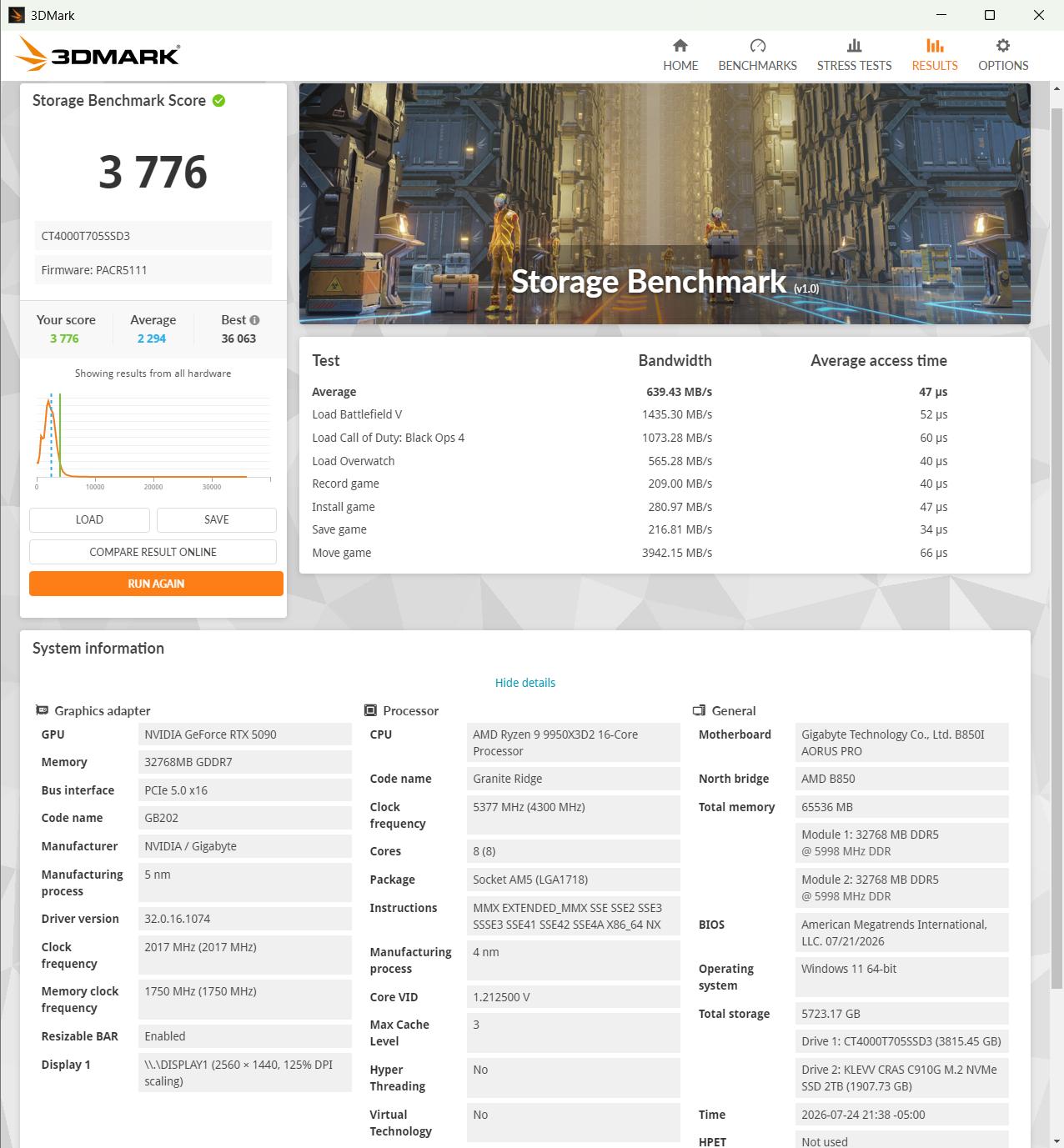
Task: Click the LOAD button
Action: point(89,519)
